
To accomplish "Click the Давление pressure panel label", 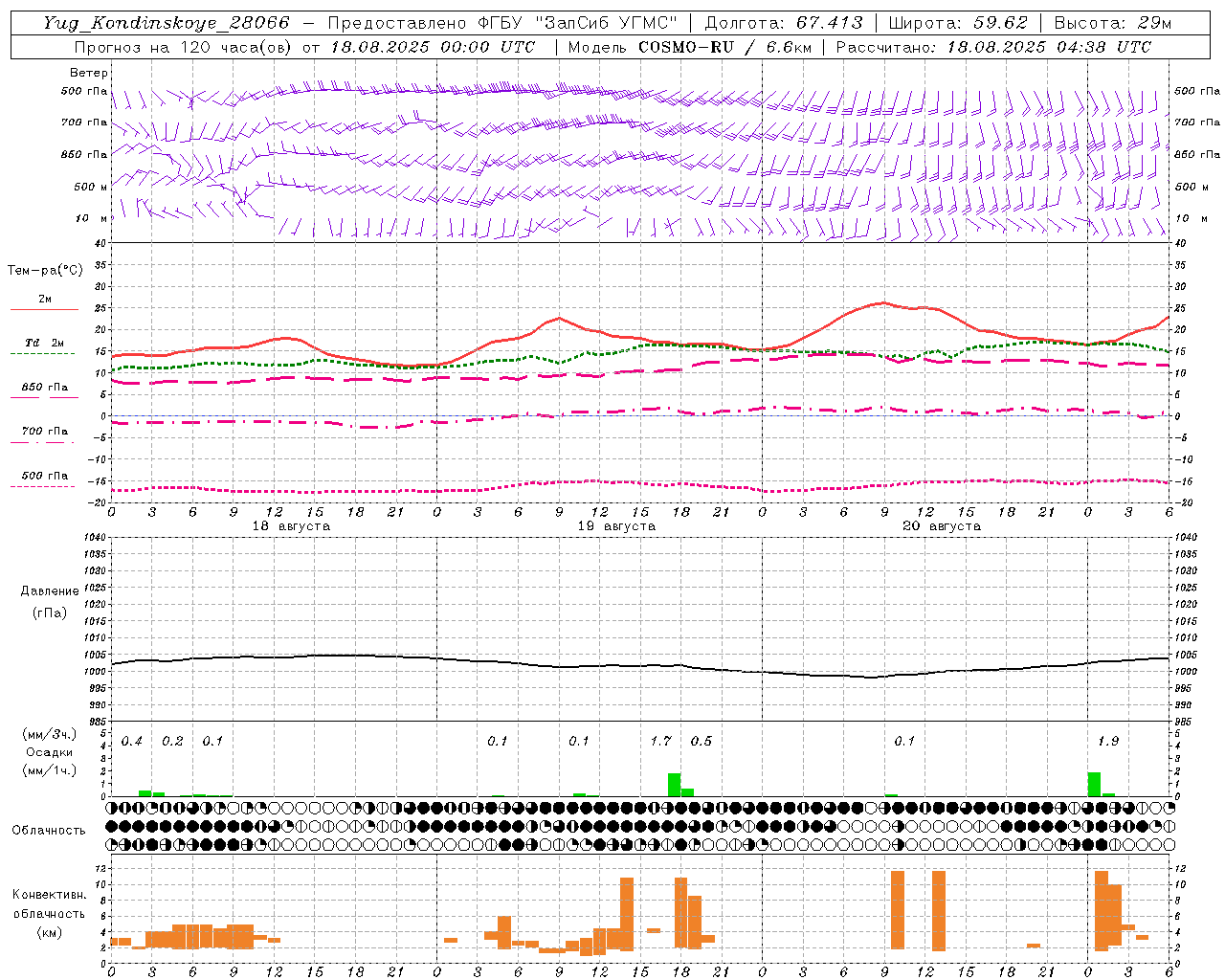I will pyautogui.click(x=50, y=591).
